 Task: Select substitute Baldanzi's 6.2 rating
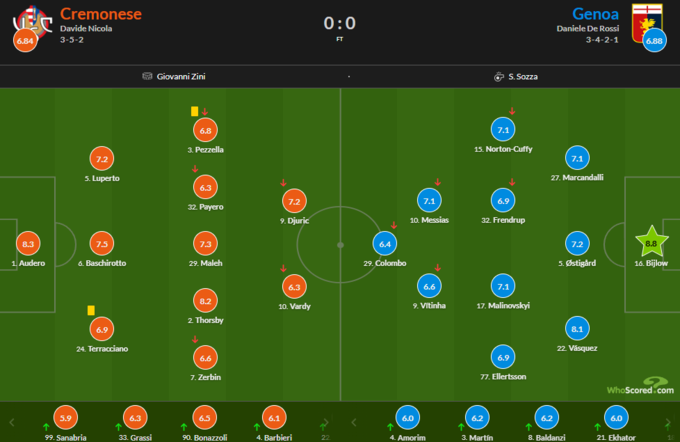point(545,419)
